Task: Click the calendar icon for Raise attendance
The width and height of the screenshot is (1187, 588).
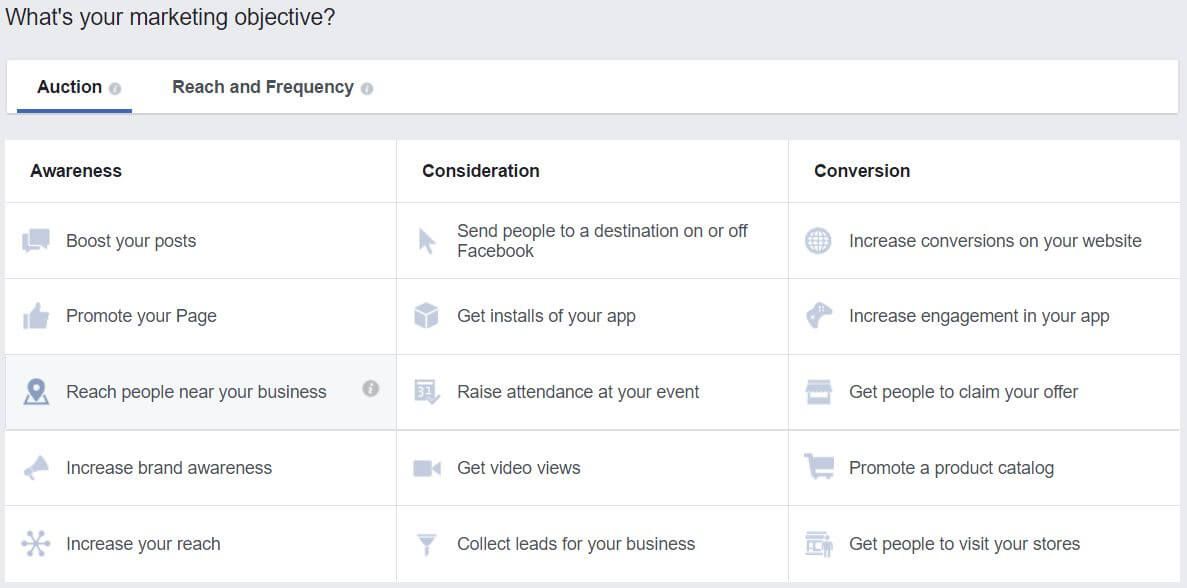Action: [426, 391]
